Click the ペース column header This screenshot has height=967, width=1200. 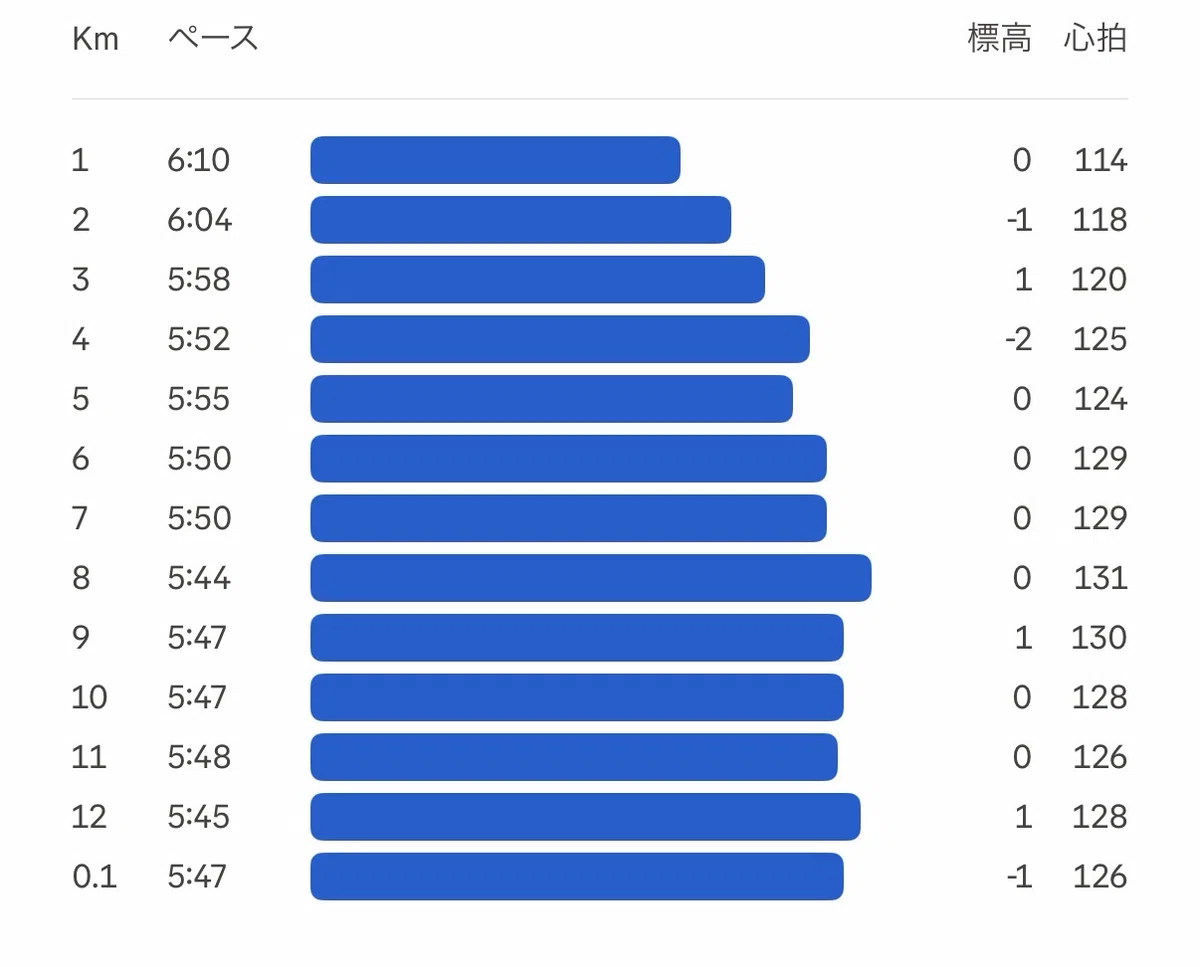pos(213,39)
